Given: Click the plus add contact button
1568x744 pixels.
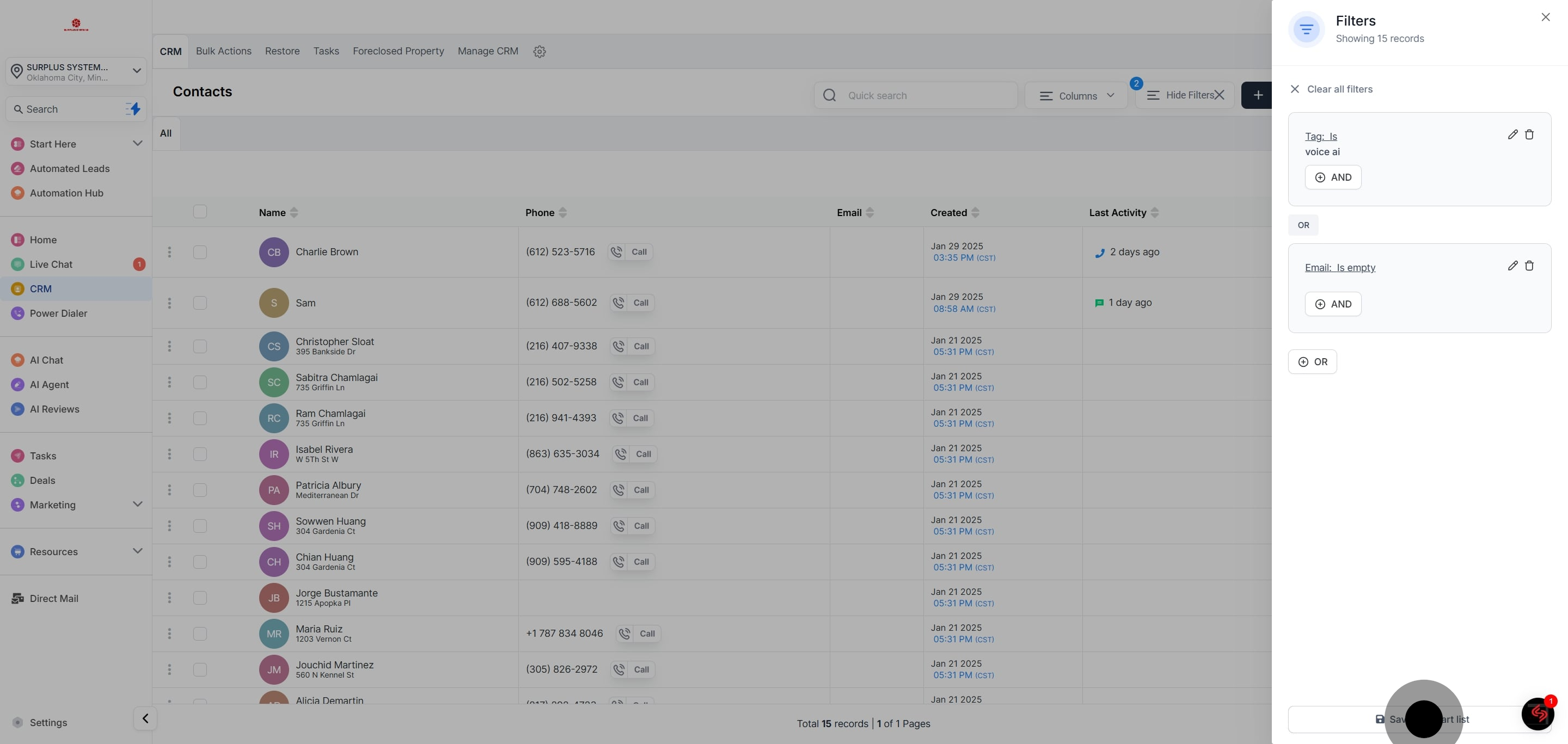Looking at the screenshot, I should tap(1258, 95).
